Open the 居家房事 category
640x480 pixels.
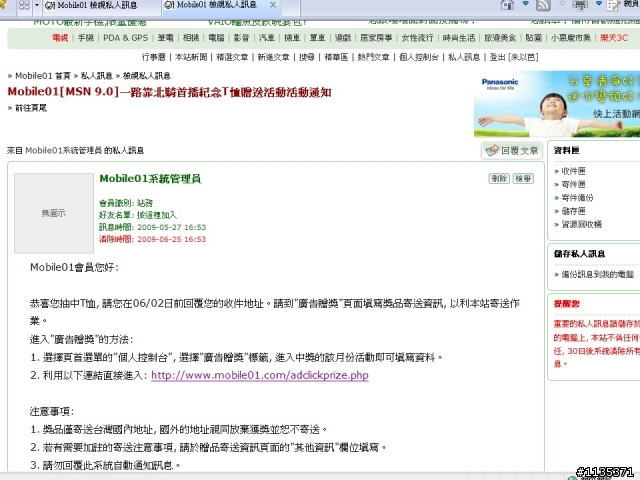pos(376,38)
